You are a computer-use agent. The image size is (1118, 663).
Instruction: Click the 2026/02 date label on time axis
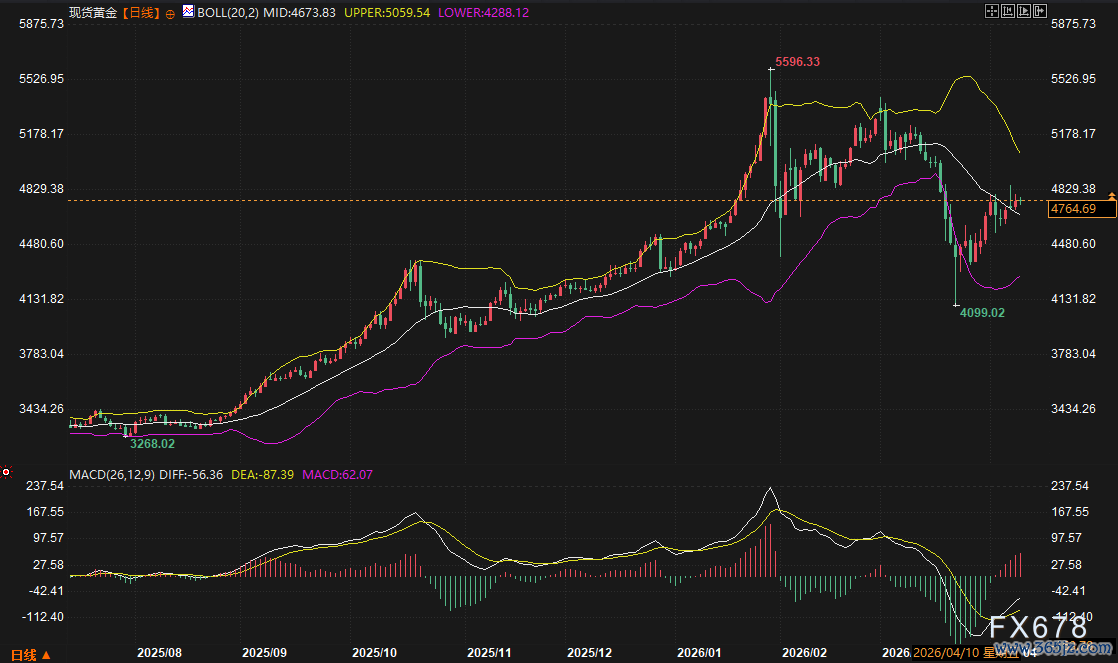(804, 652)
